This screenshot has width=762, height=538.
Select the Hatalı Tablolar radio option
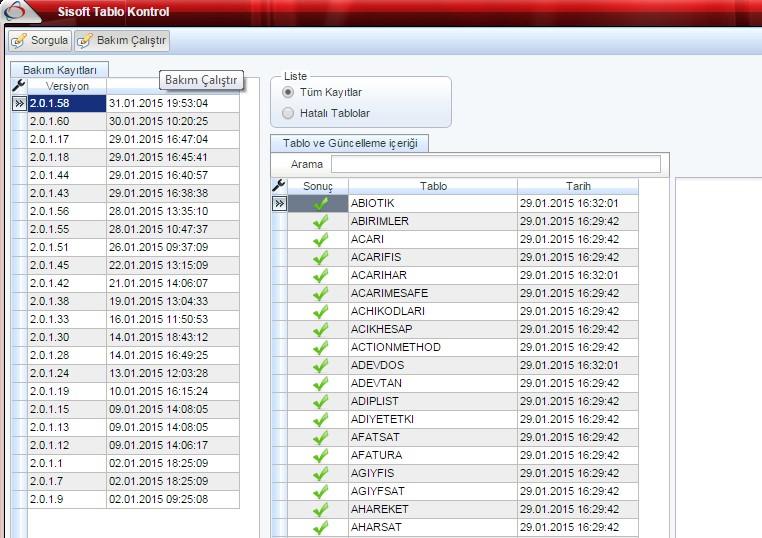coord(288,113)
